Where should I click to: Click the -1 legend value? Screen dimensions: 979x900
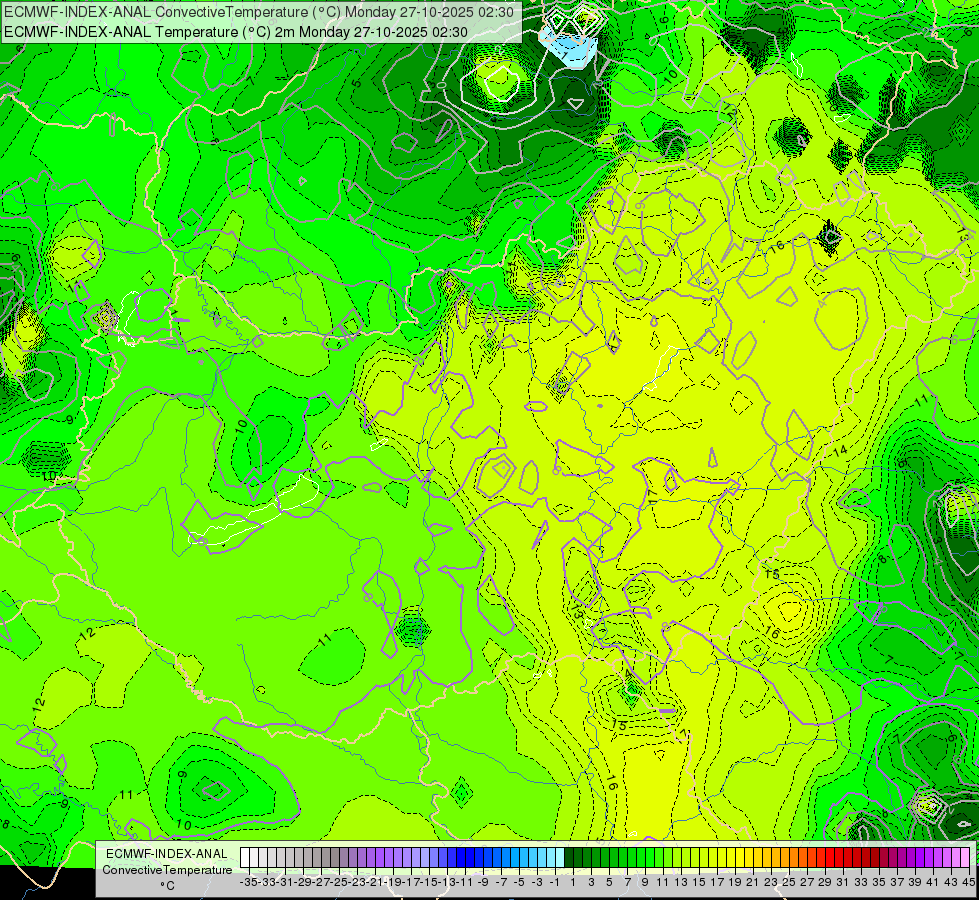[x=554, y=882]
